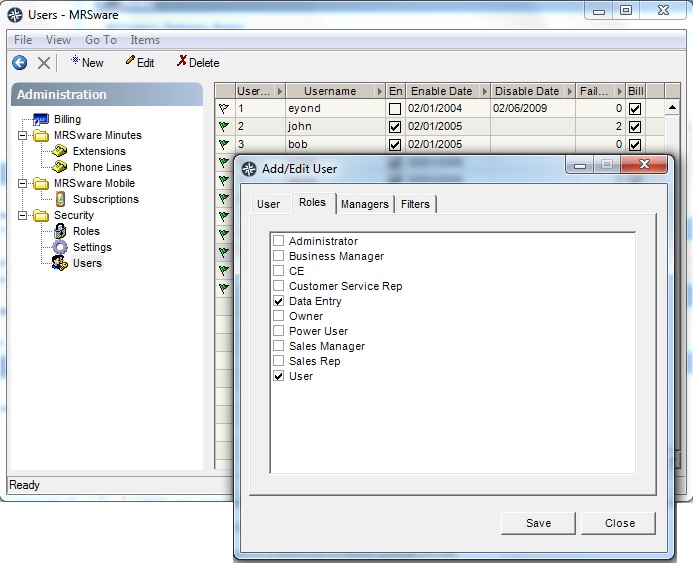Click the Save button

pos(538,523)
